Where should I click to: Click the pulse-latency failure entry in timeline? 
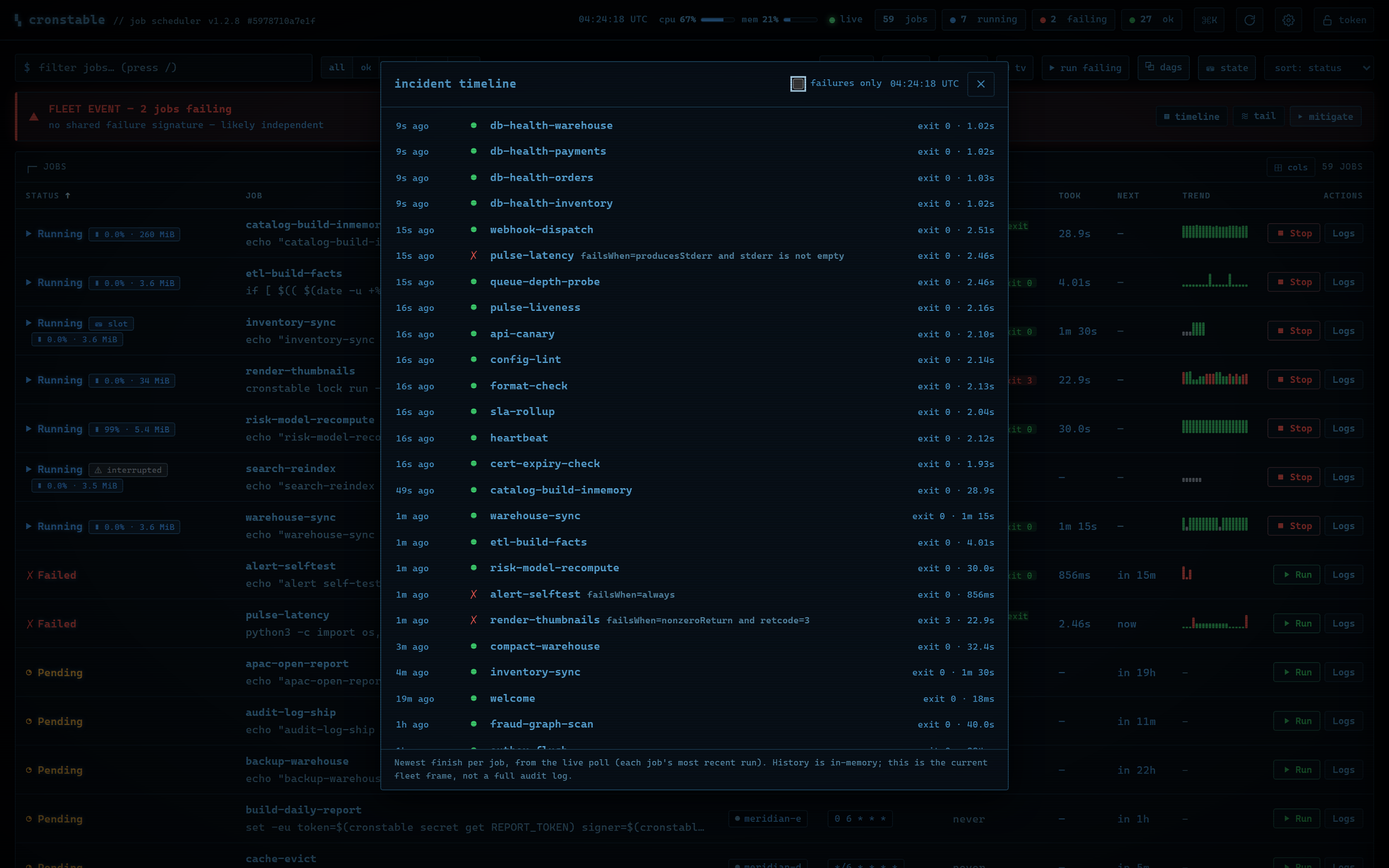[x=694, y=255]
